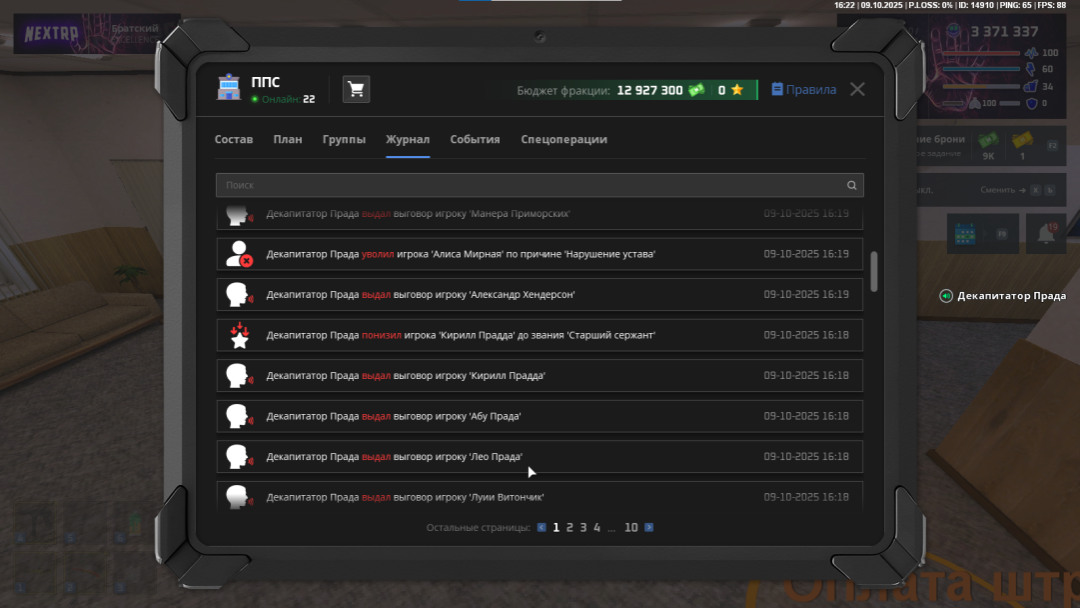Image resolution: width=1080 pixels, height=608 pixels.
Task: Click the reprimand icon for Абу Прада entry
Action: (x=238, y=416)
